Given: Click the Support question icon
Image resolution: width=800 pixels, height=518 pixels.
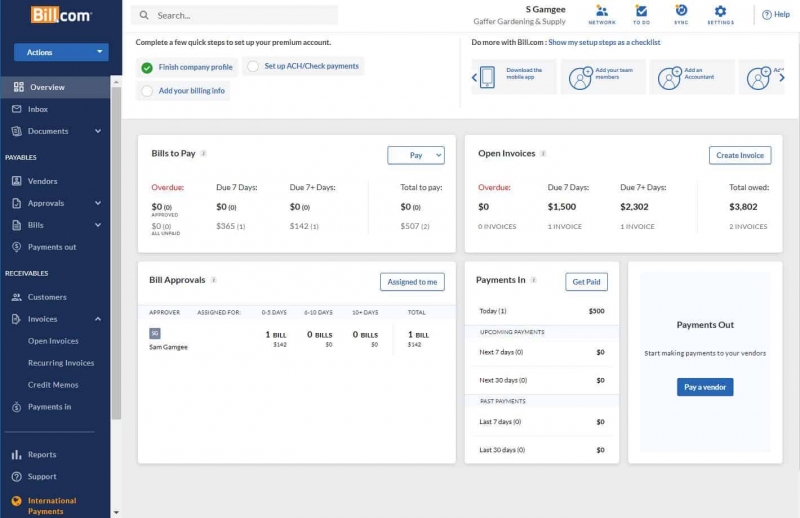Looking at the screenshot, I should [x=17, y=477].
